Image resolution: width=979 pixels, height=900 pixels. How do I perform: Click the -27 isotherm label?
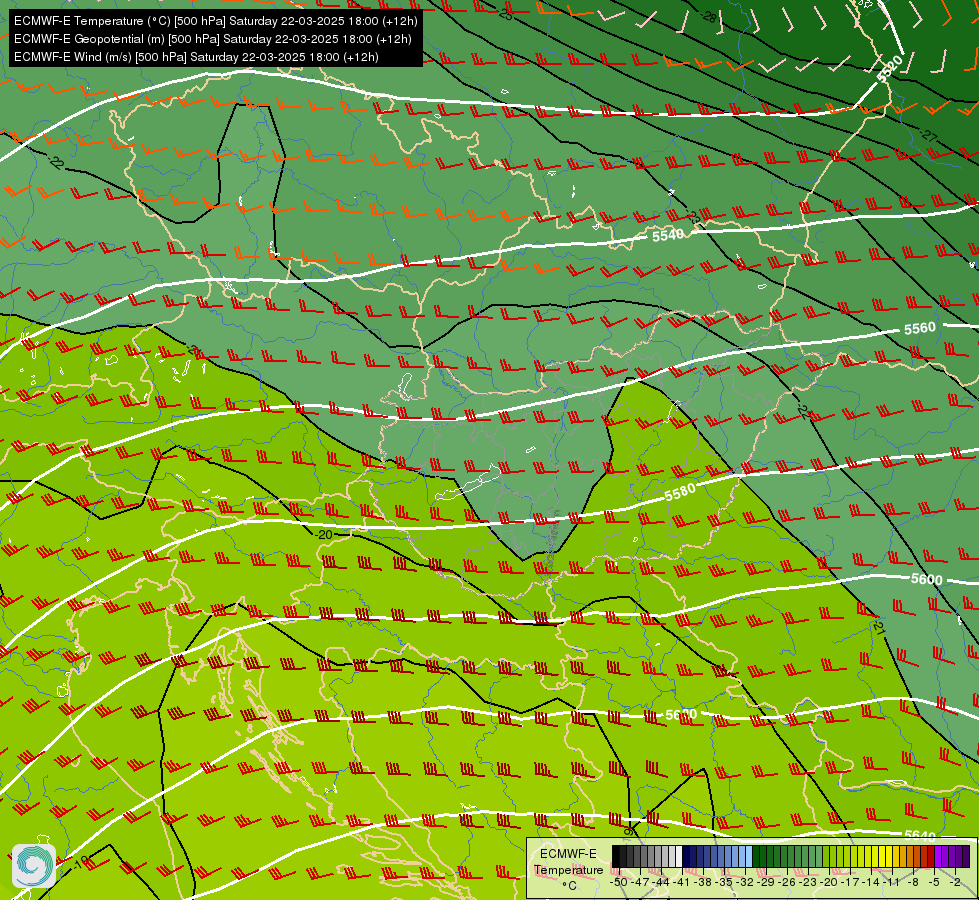(x=929, y=135)
